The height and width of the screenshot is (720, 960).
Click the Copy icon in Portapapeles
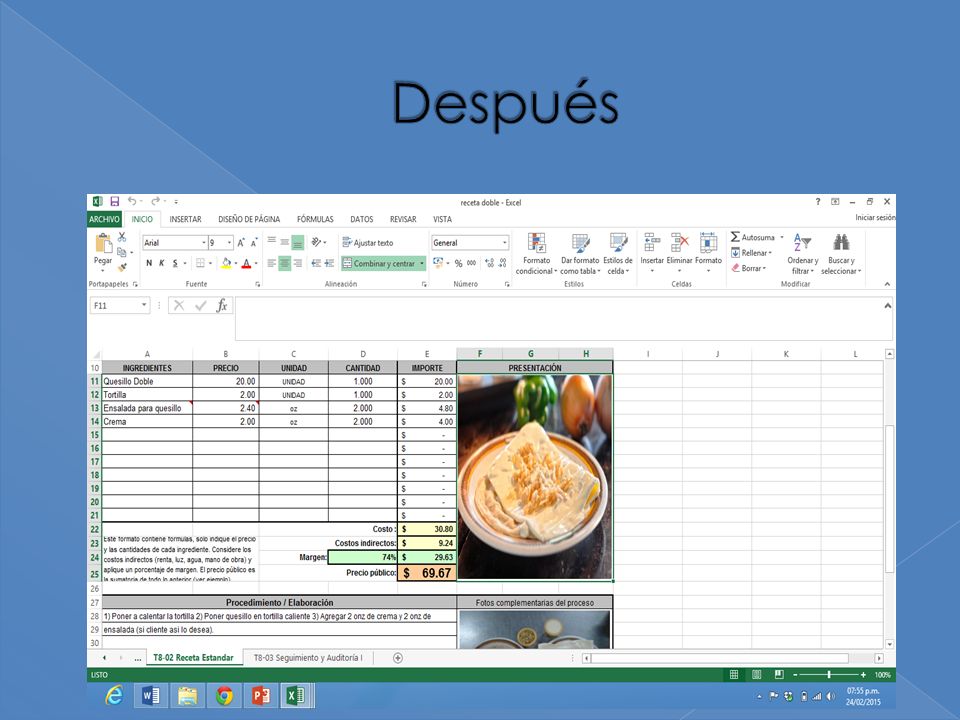pos(122,252)
